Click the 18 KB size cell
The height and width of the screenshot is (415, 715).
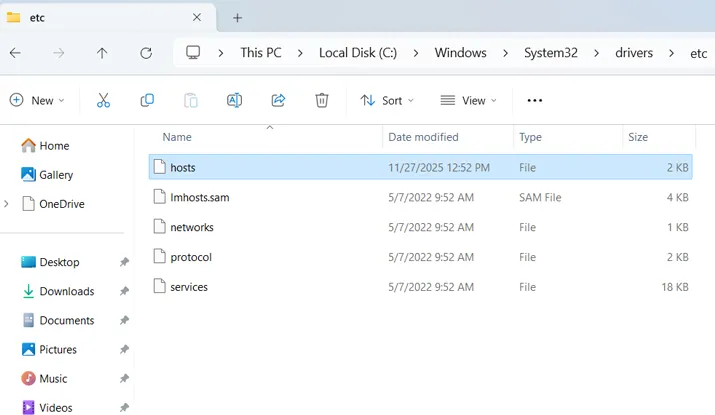tap(675, 287)
